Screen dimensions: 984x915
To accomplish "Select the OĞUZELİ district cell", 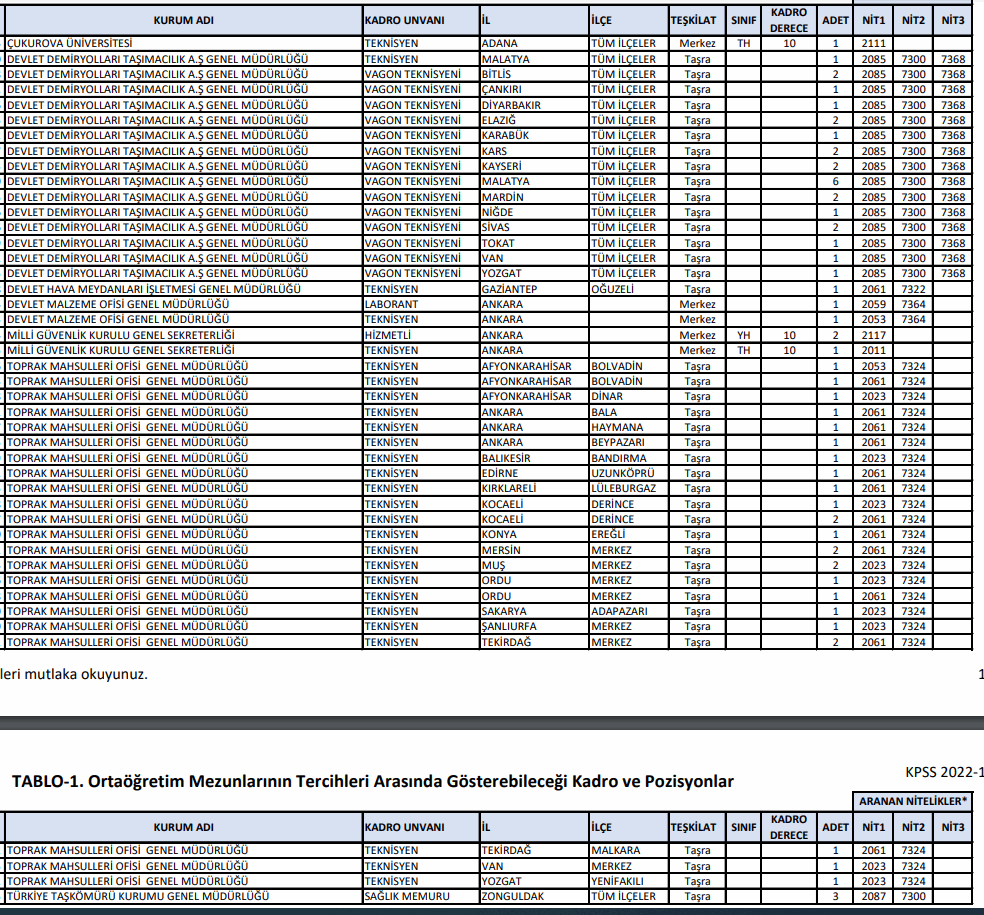I will (629, 289).
